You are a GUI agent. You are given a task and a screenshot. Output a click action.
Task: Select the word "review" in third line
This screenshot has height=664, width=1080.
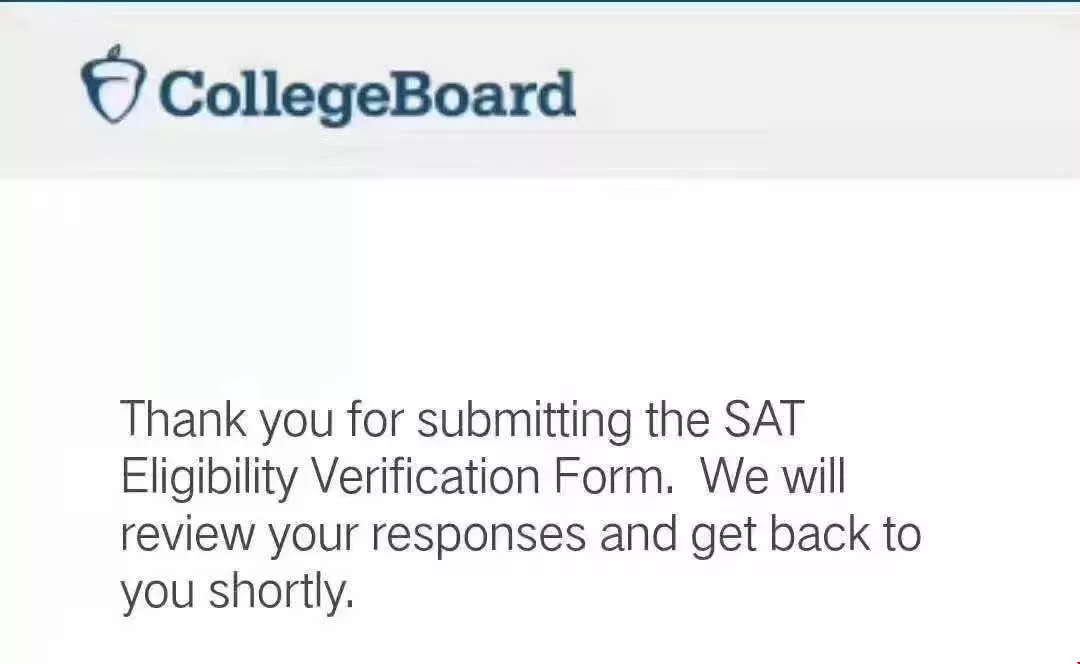tap(188, 535)
